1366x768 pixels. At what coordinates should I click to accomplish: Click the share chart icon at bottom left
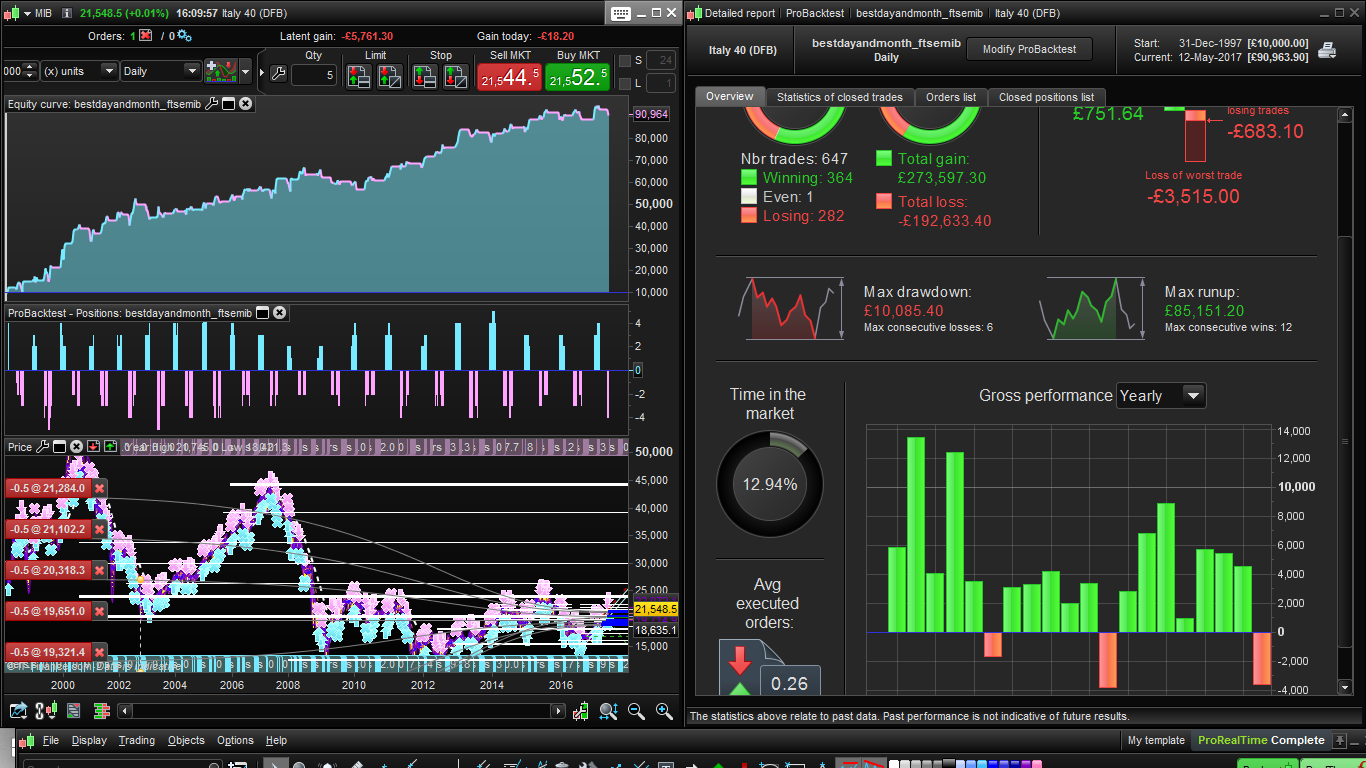pos(18,711)
